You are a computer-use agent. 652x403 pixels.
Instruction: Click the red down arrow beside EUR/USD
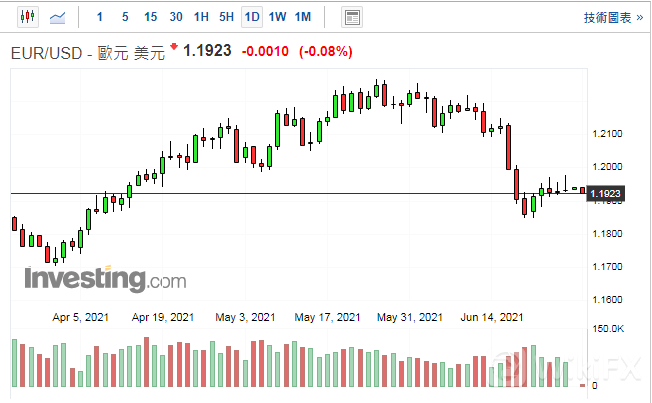coord(176,48)
